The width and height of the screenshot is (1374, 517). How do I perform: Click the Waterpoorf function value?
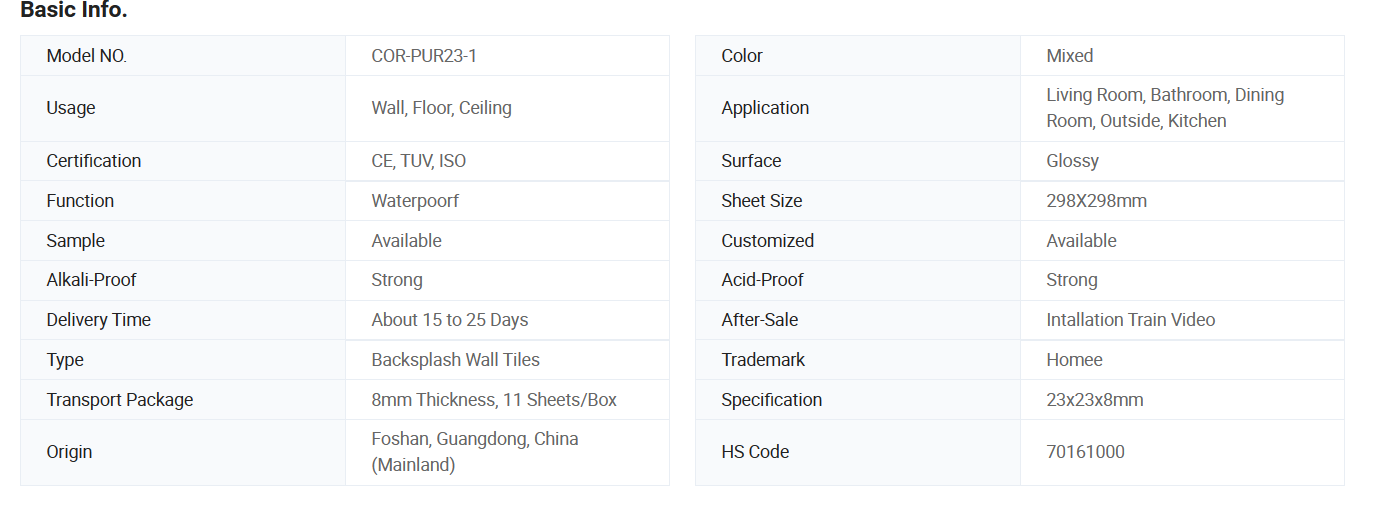[x=415, y=201]
